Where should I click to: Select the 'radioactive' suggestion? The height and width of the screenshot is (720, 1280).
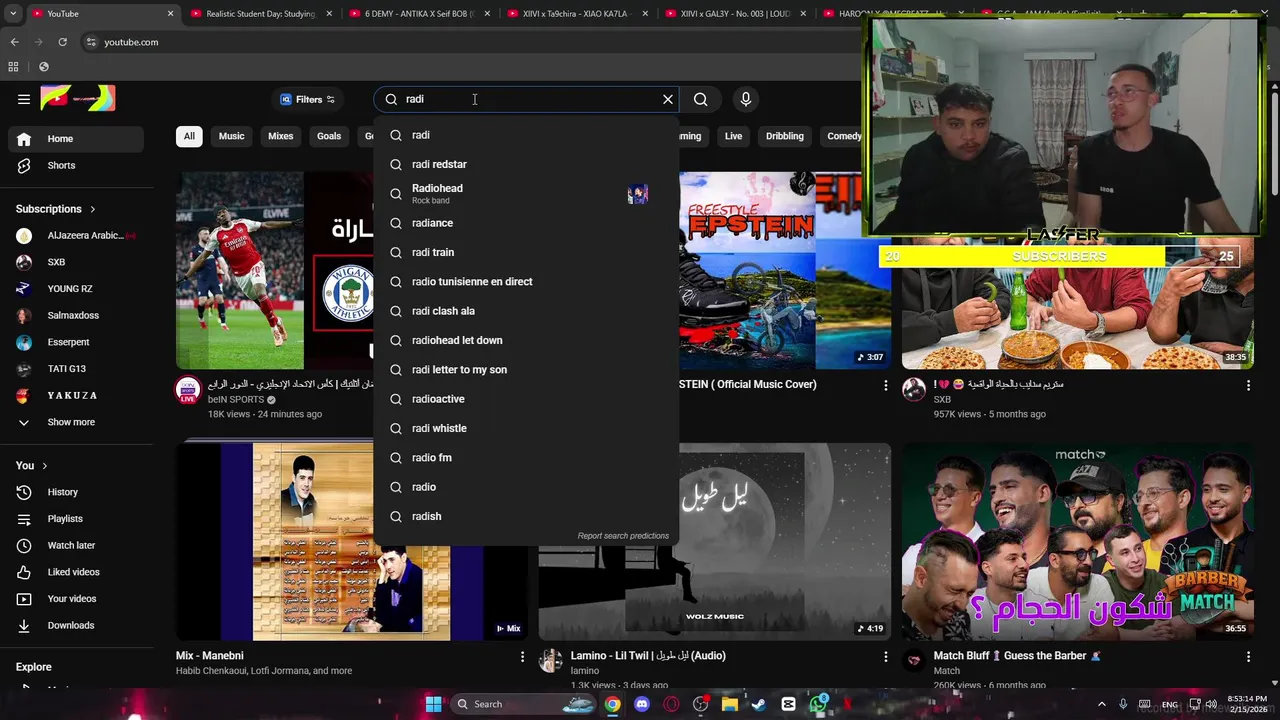[527, 399]
